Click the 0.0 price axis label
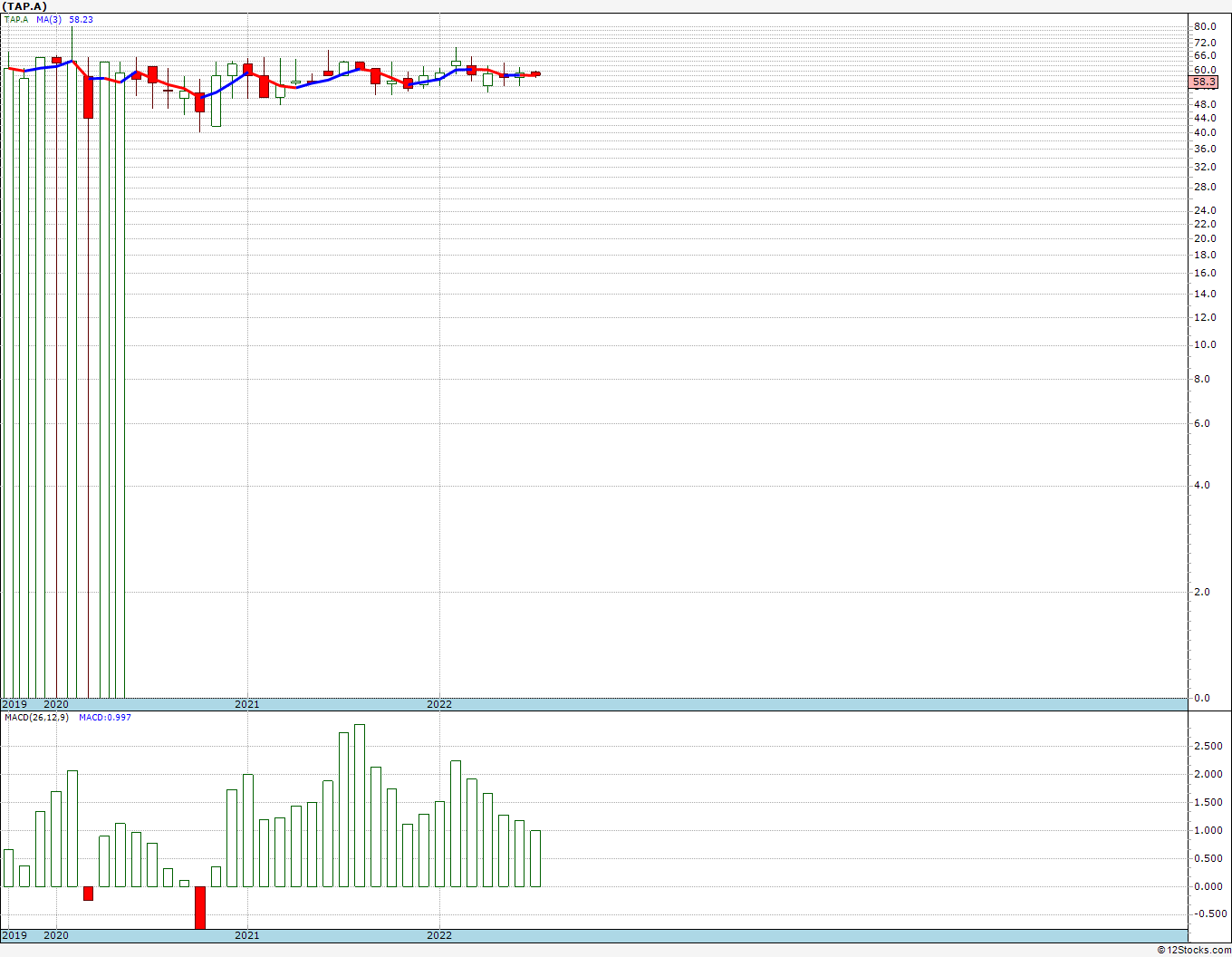The image size is (1232, 957). coord(1202,698)
